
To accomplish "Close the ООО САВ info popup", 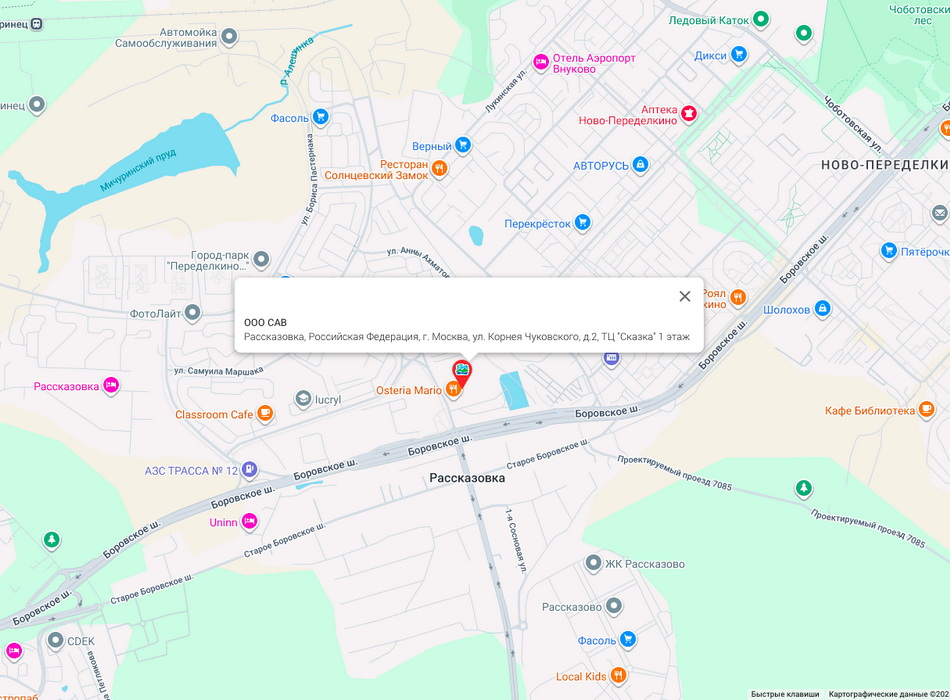I will point(685,296).
